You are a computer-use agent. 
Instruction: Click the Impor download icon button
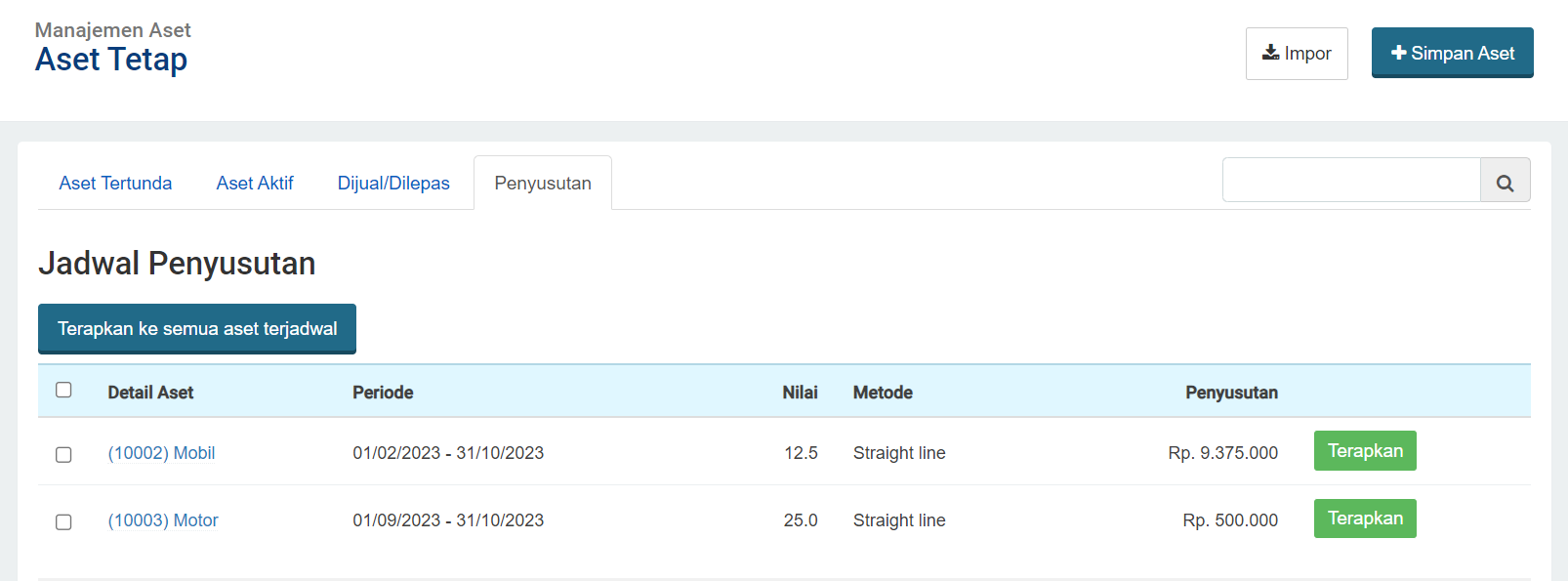click(1297, 54)
